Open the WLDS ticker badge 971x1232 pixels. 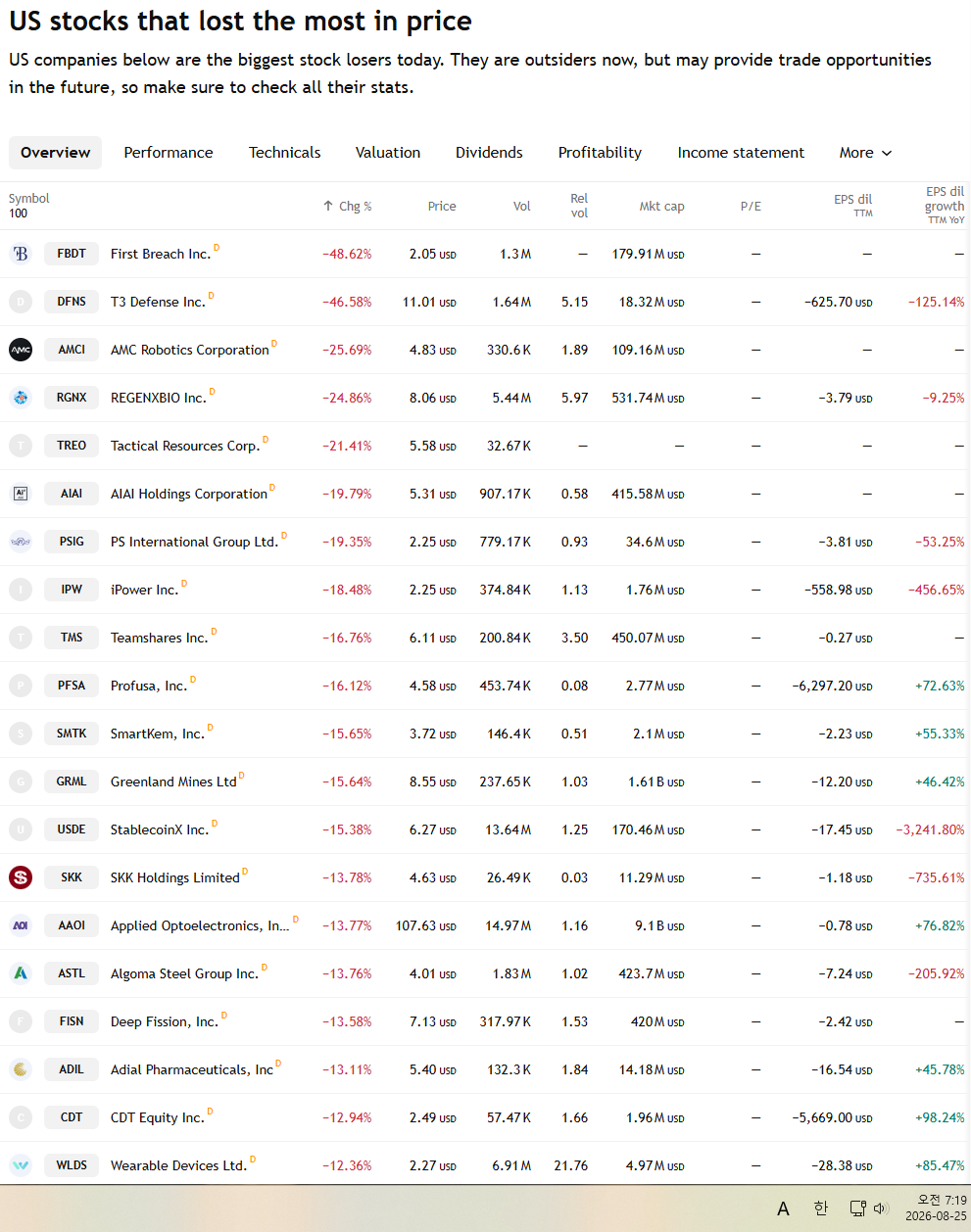pyautogui.click(x=72, y=1165)
